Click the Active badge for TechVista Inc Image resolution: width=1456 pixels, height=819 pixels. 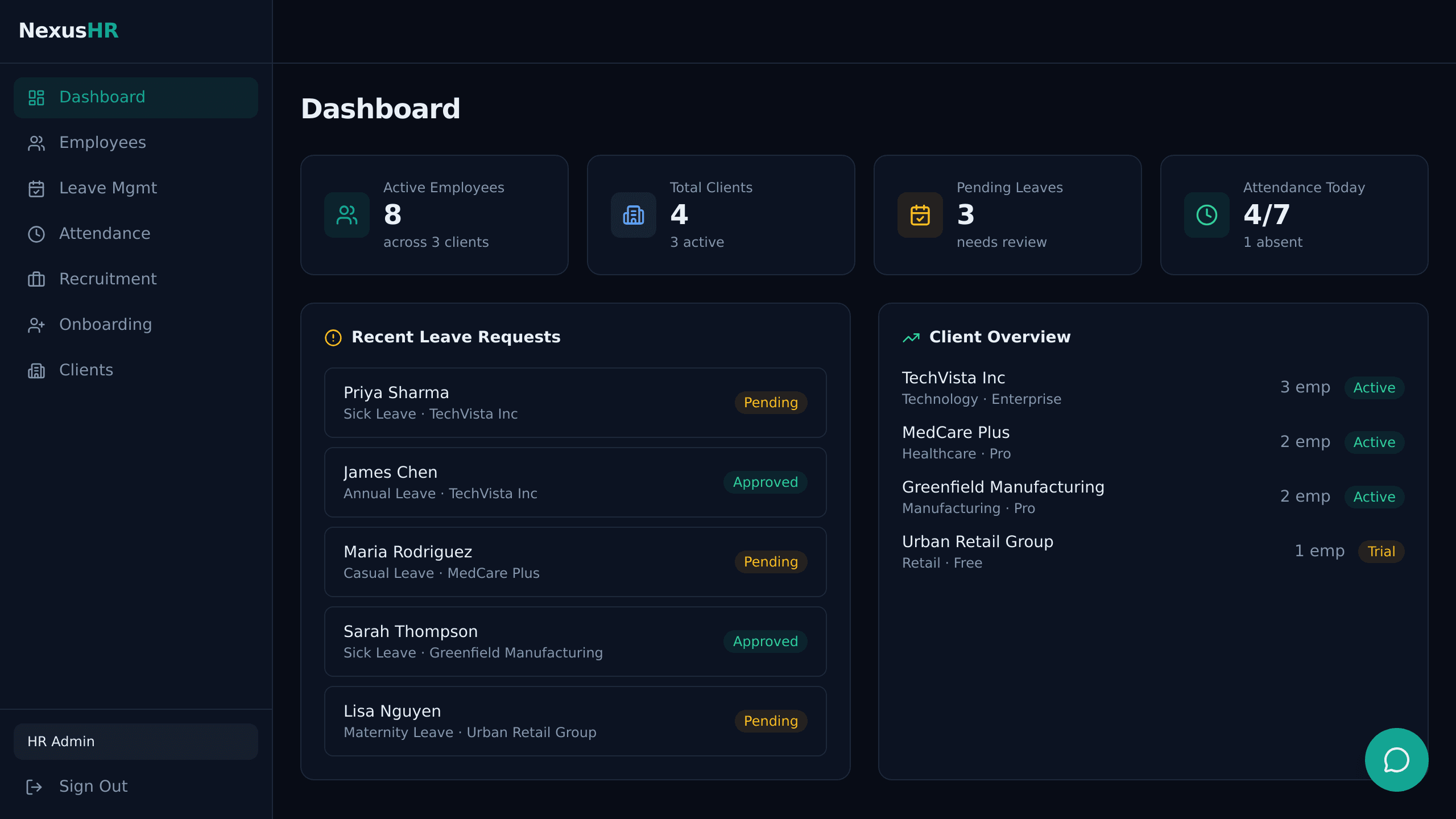[x=1375, y=388]
